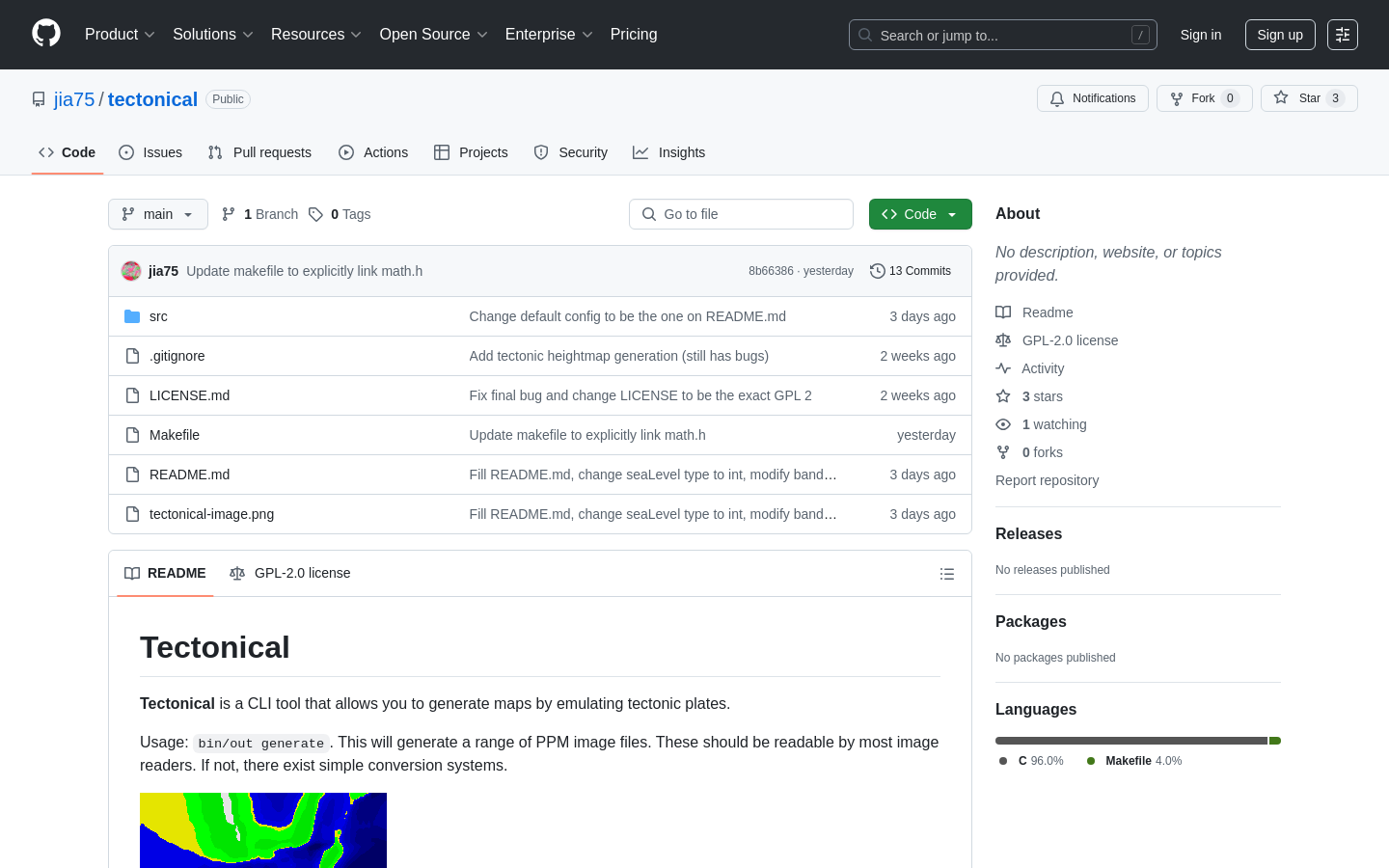
Task: Focus the Go to file field
Action: (741, 214)
